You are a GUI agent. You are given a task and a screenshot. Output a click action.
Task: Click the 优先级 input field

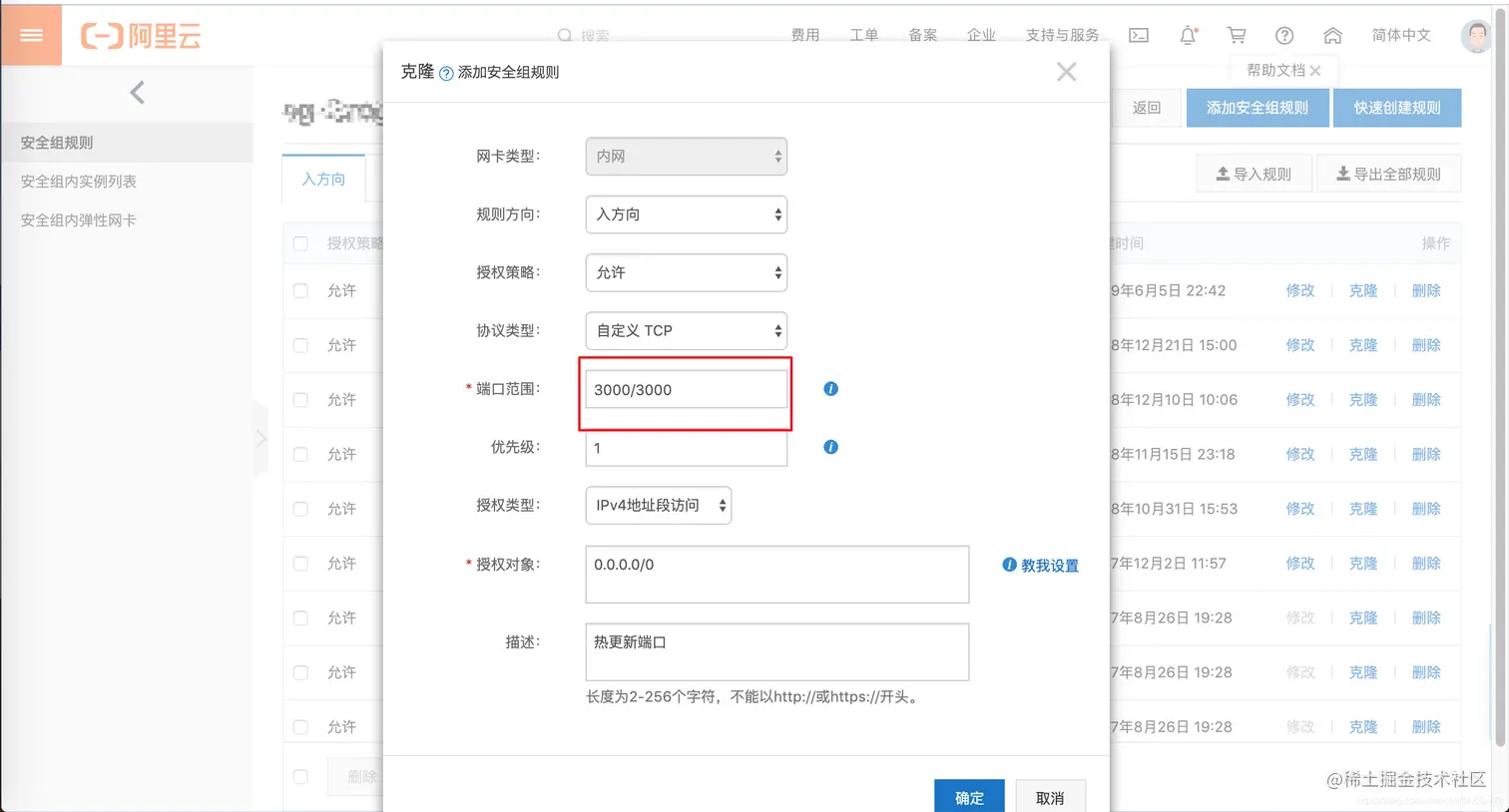point(687,448)
